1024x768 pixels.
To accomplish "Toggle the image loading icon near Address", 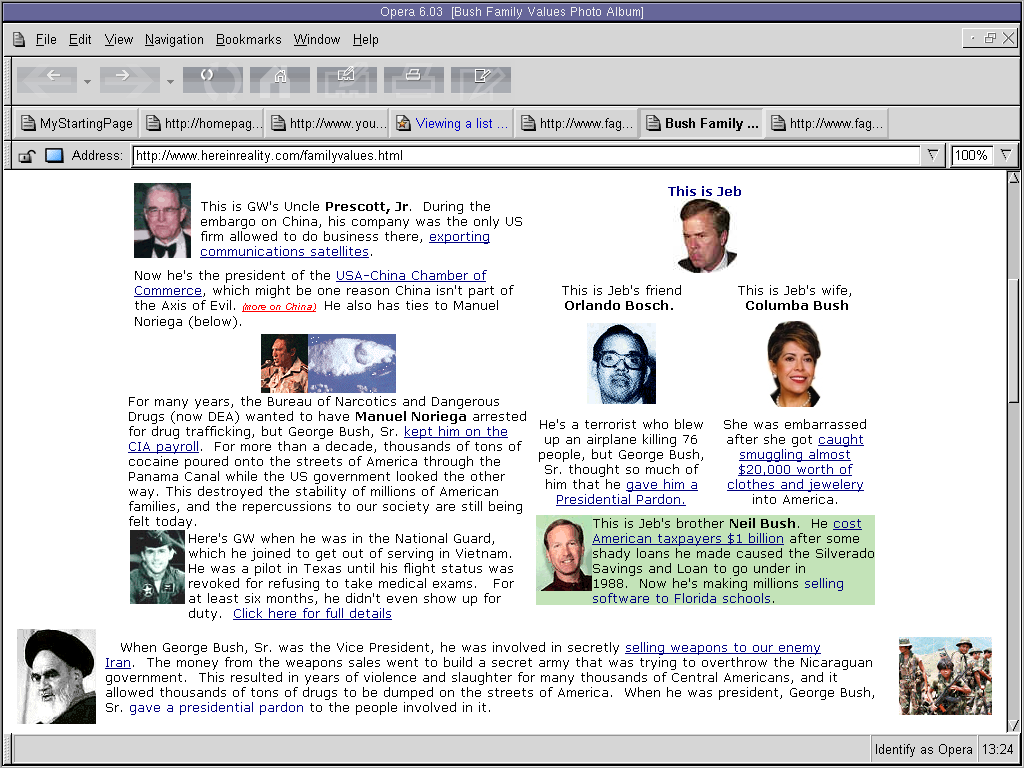I will (x=54, y=155).
